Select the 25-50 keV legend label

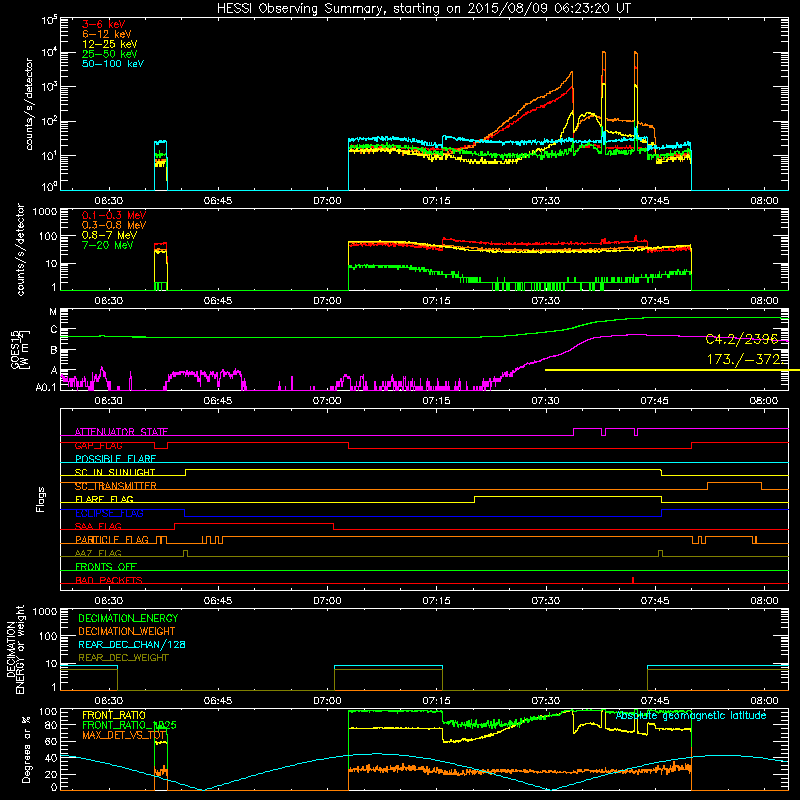click(109, 54)
